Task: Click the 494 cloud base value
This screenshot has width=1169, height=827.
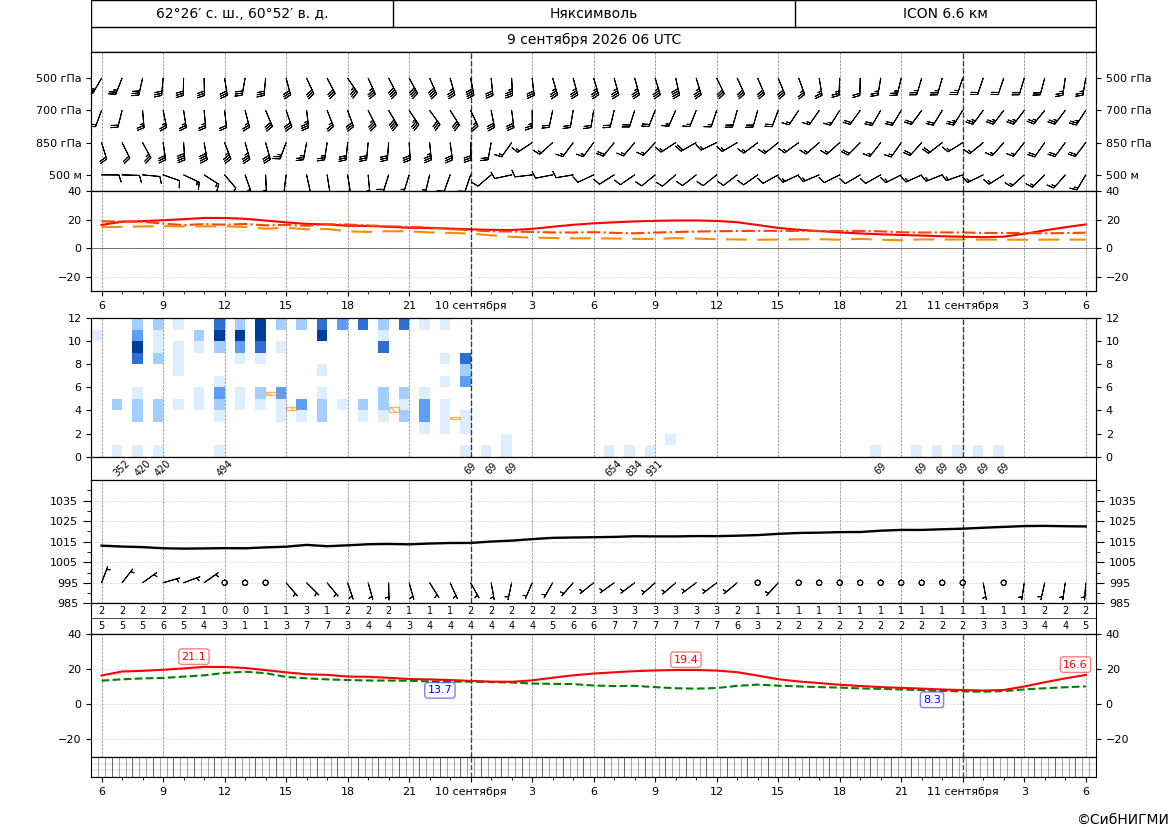Action: coord(224,468)
